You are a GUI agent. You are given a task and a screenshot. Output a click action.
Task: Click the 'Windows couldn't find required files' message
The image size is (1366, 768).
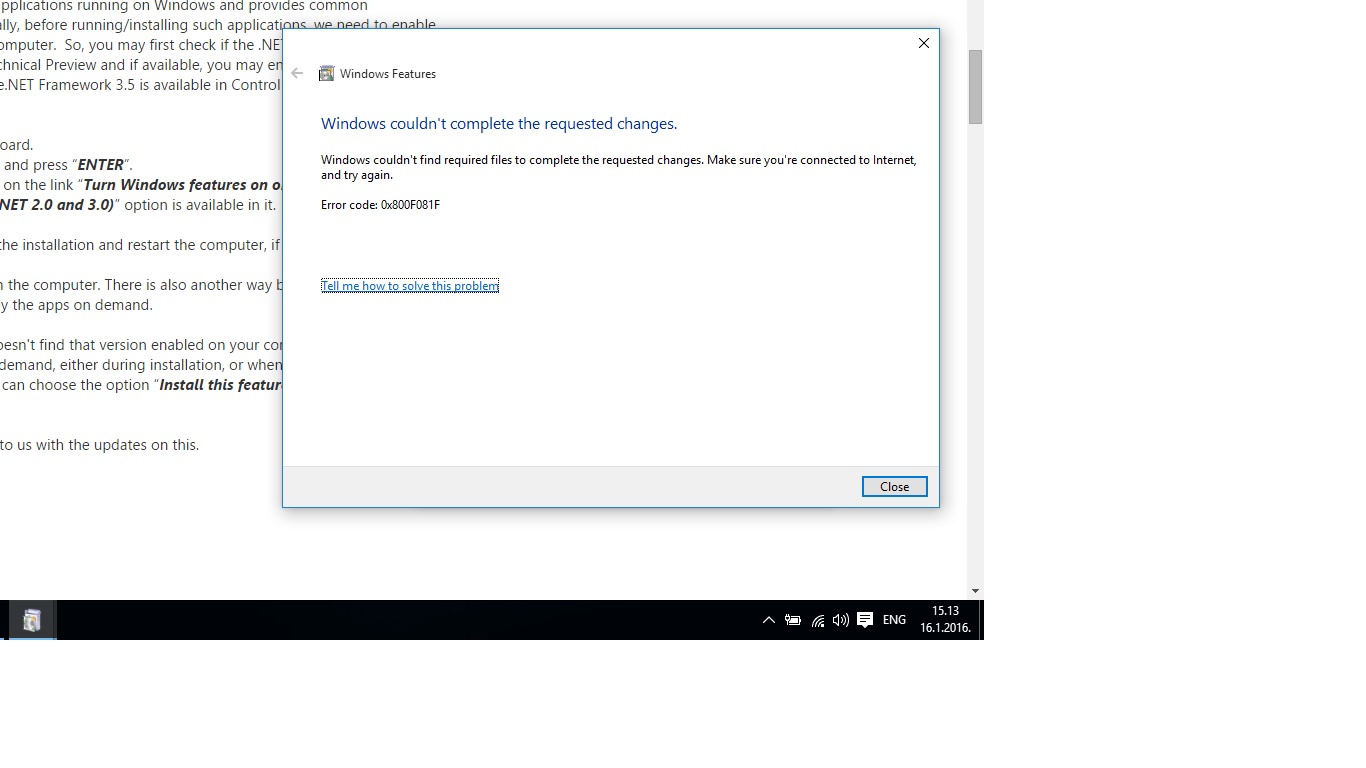coord(619,167)
